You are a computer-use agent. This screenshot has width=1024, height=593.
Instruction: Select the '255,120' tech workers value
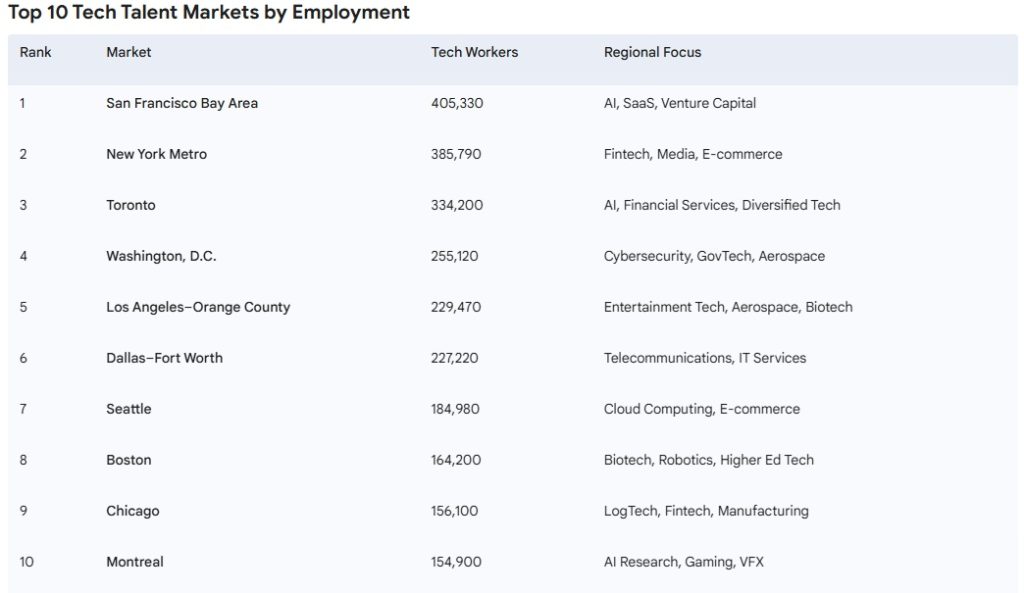(x=455, y=256)
